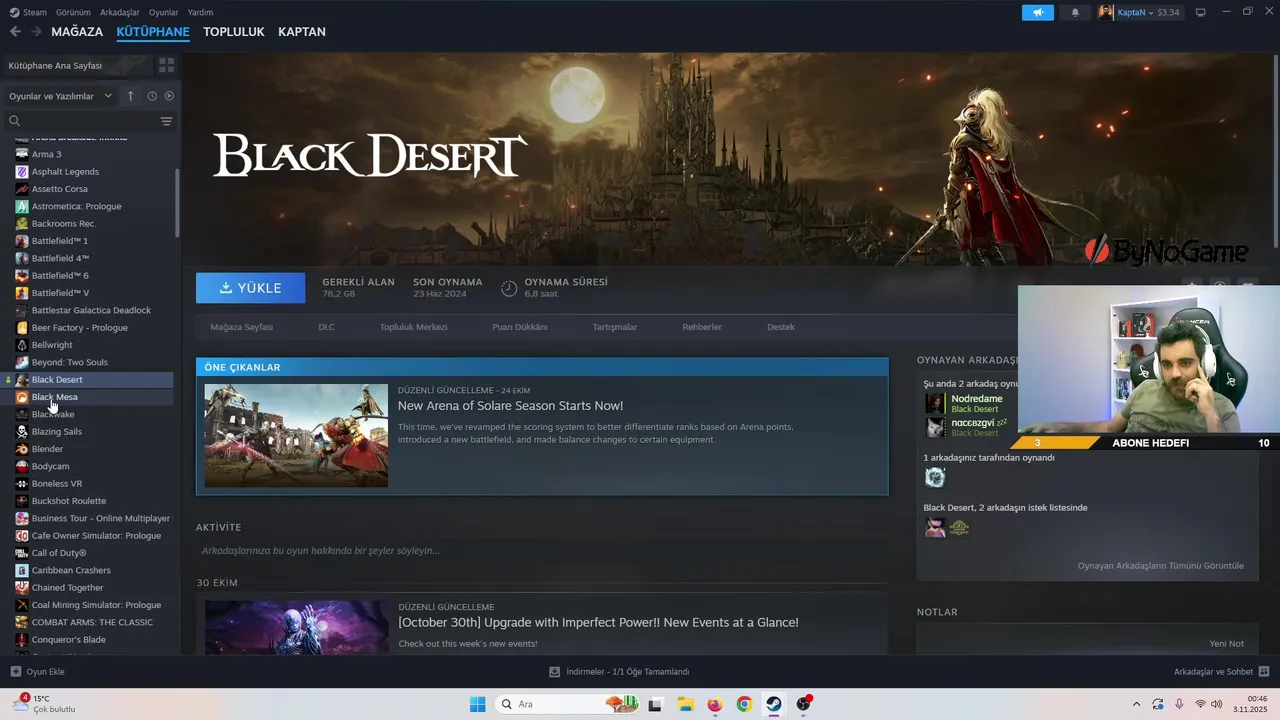This screenshot has height=720, width=1280.
Task: Select Backrooms Rec. game icon
Action: [x=22, y=224]
